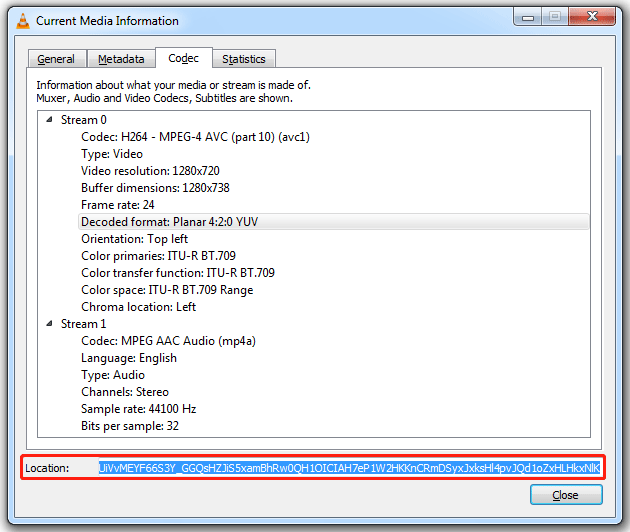
Task: Open the Statistics tab
Action: [244, 59]
